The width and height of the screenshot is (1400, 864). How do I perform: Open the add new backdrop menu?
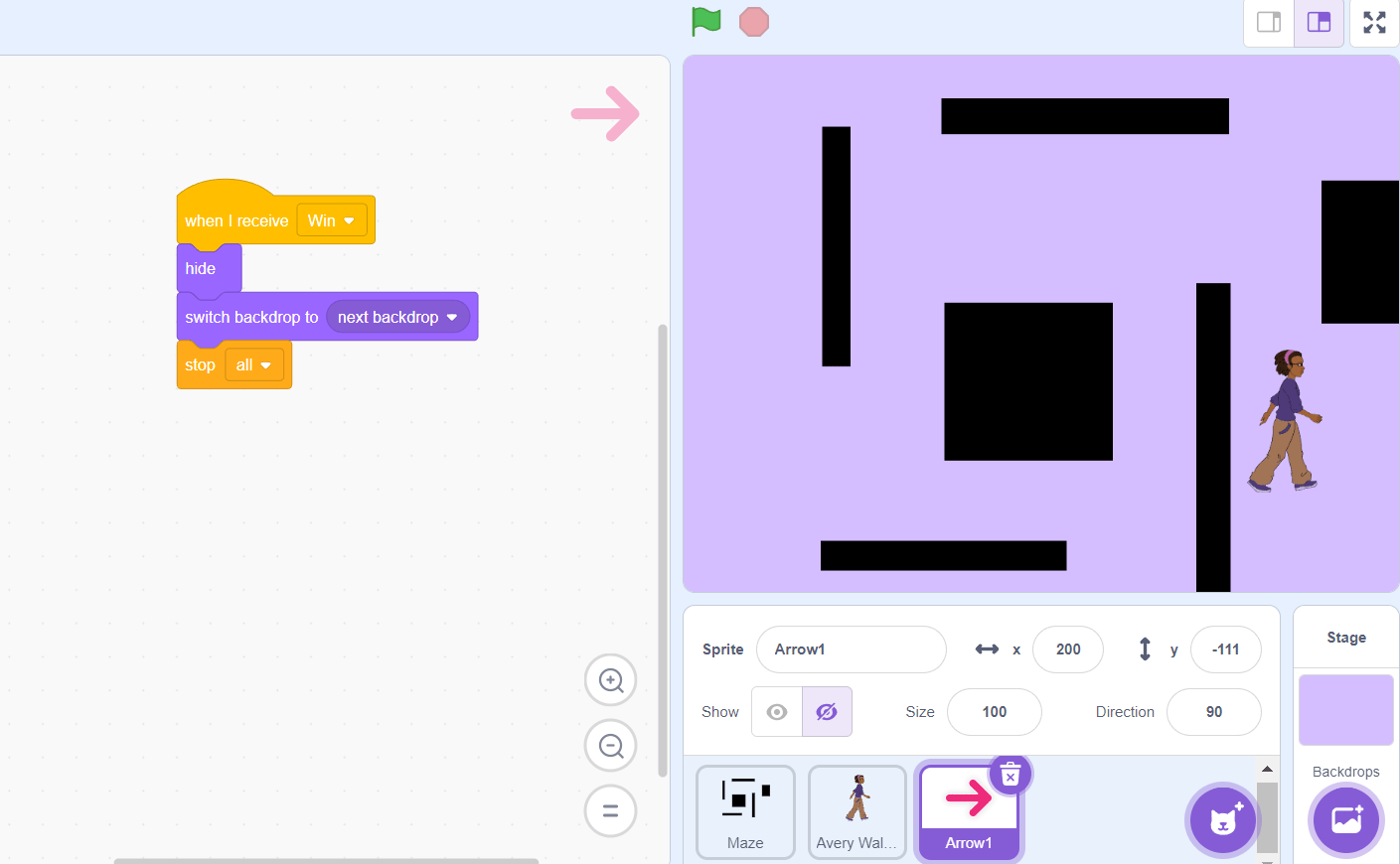coord(1346,820)
